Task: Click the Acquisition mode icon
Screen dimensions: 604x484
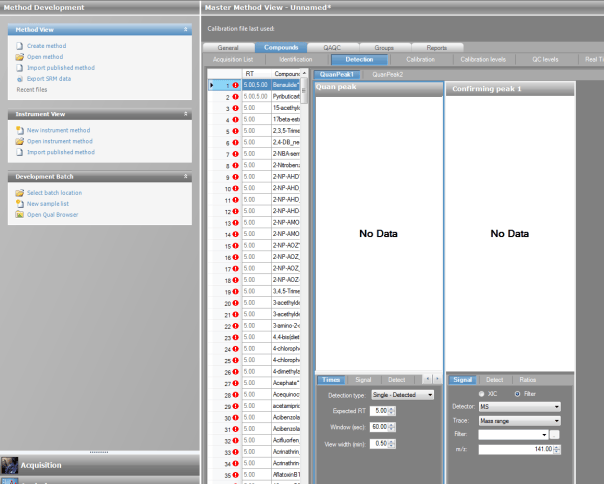Action: (x=10, y=465)
